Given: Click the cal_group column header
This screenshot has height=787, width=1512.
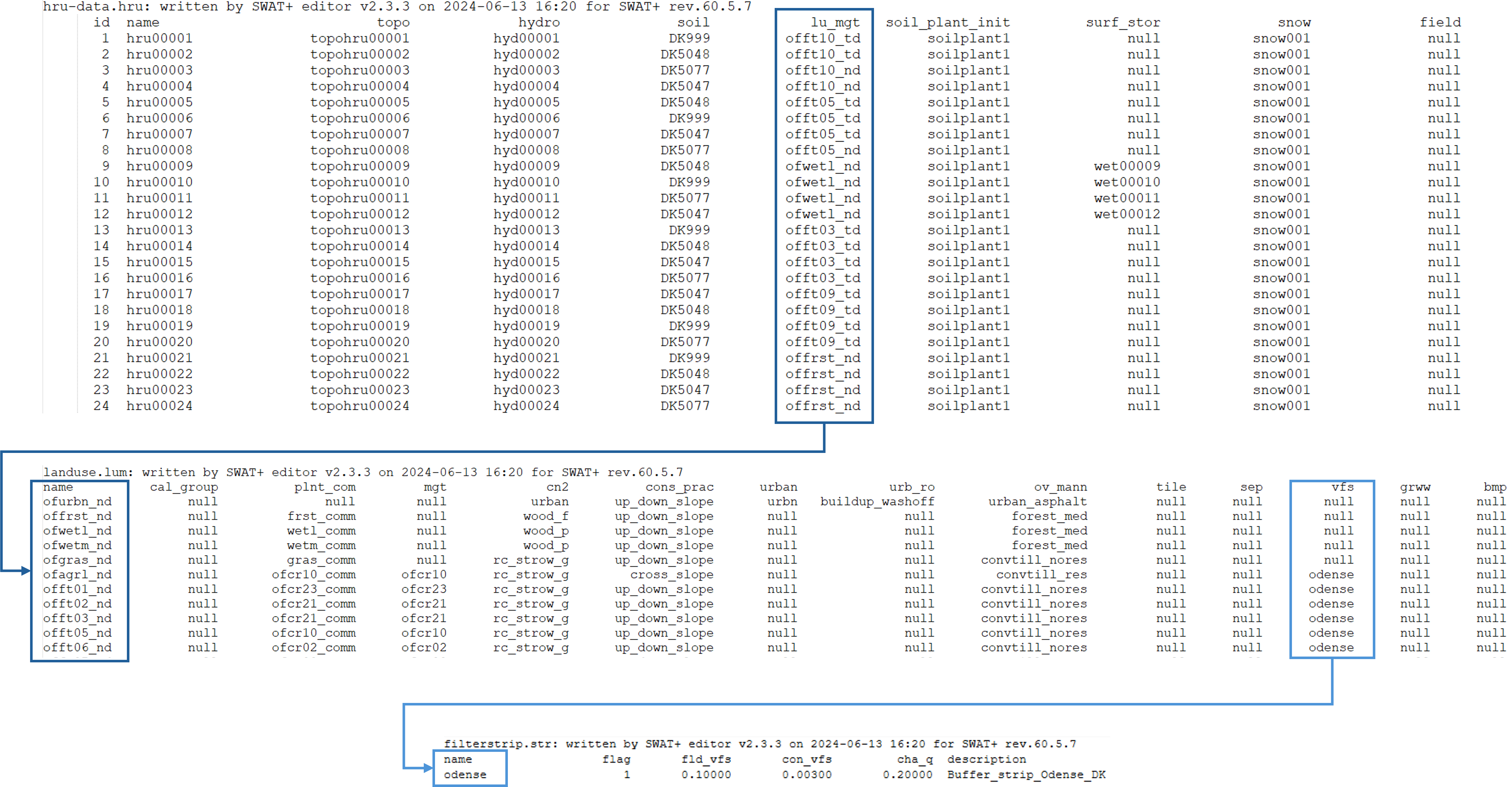Looking at the screenshot, I should pyautogui.click(x=184, y=487).
